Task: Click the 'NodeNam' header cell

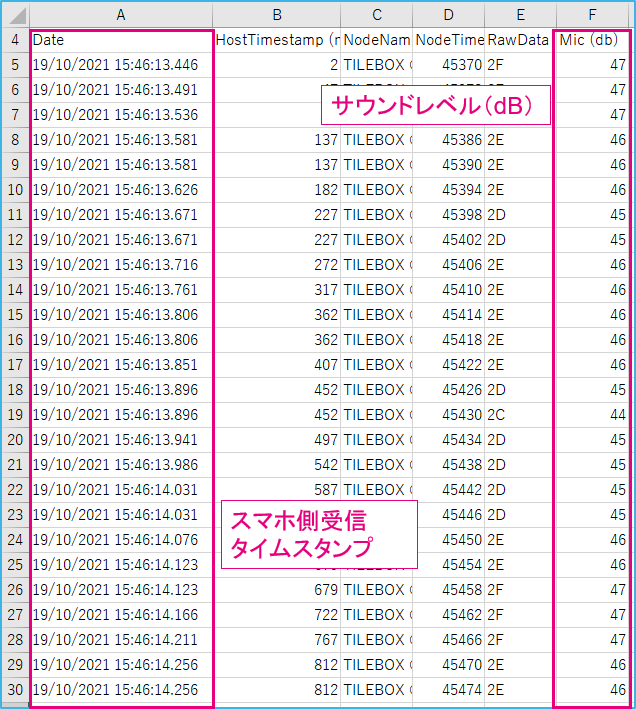Action: (x=377, y=40)
